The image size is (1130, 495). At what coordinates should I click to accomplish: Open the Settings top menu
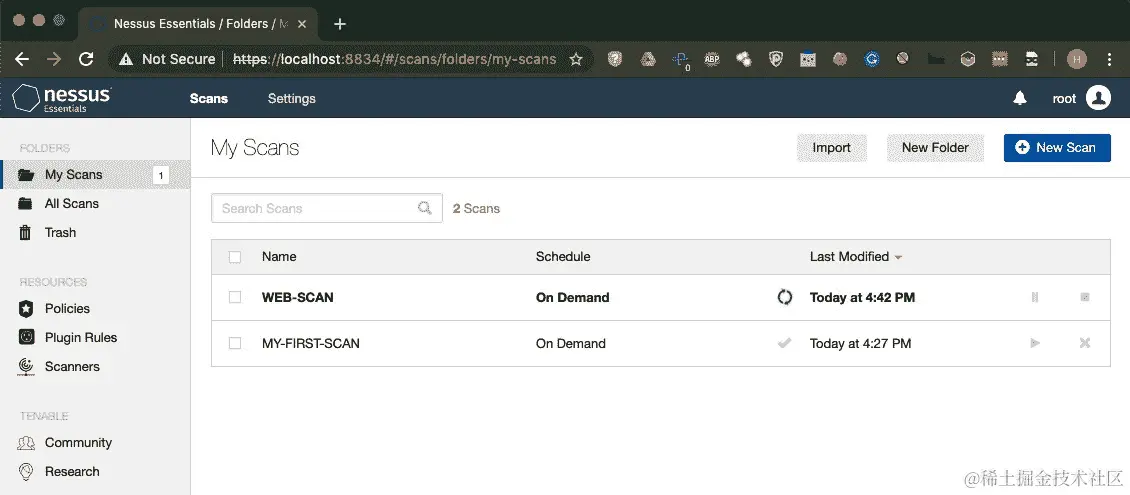pyautogui.click(x=292, y=99)
